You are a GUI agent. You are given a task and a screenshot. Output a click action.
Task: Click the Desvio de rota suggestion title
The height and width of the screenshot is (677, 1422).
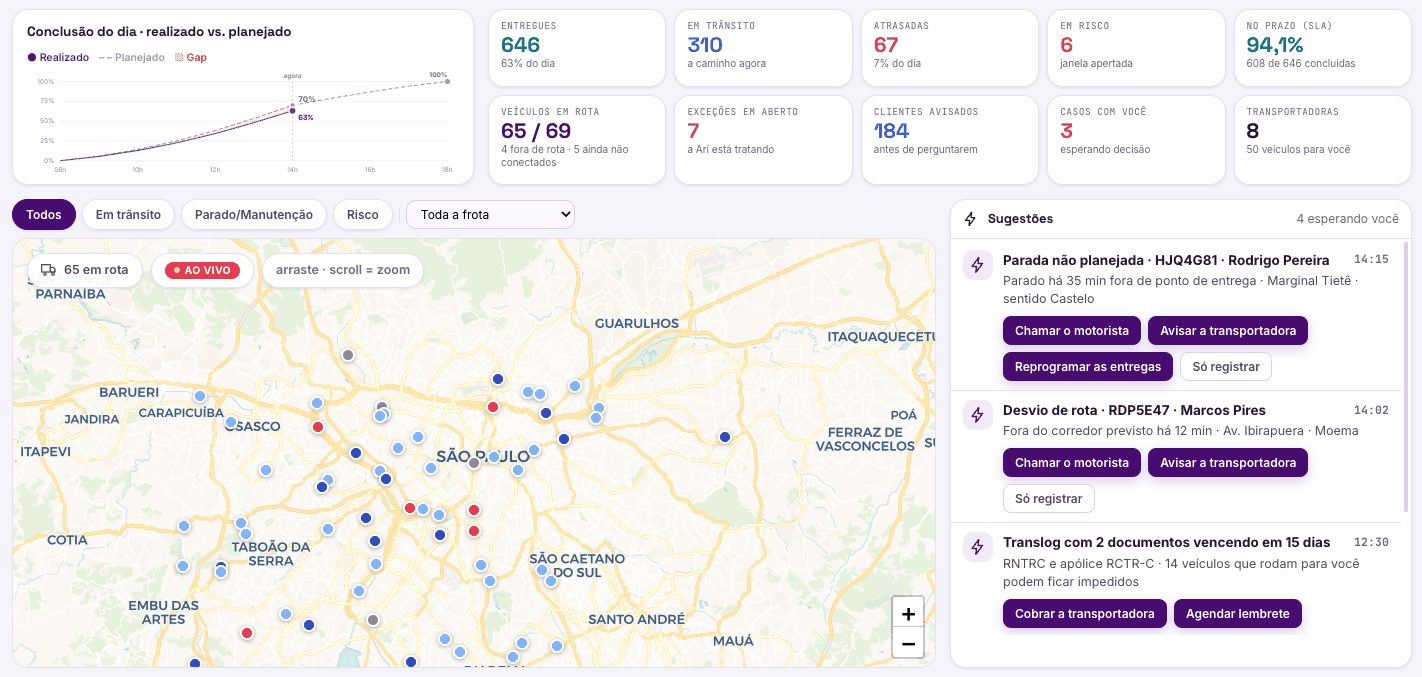pos(1134,410)
